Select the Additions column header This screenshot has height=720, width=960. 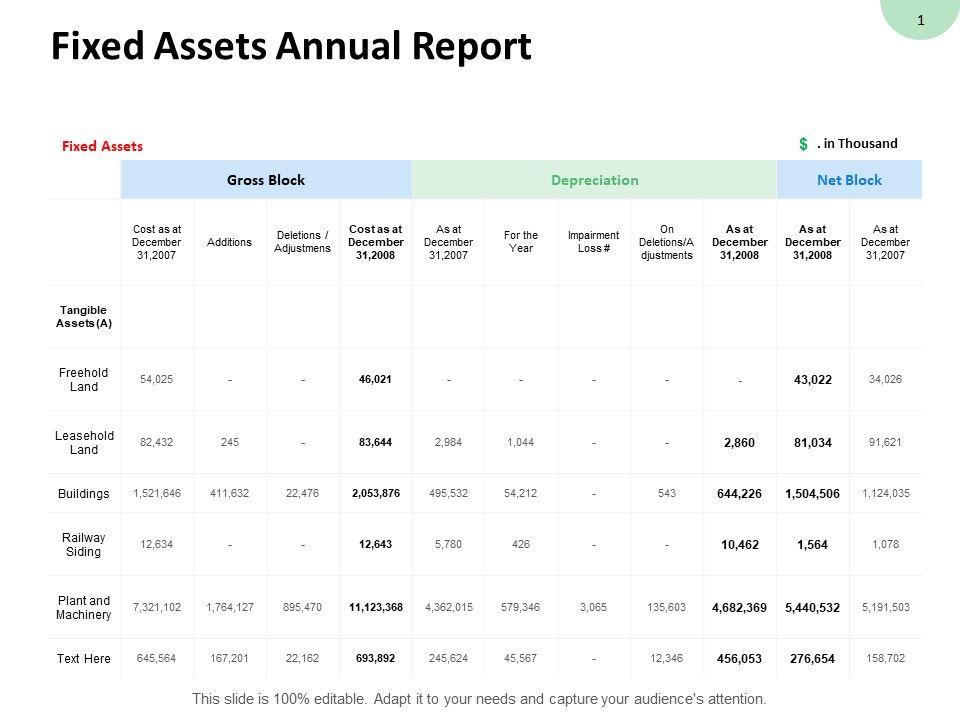pos(229,242)
